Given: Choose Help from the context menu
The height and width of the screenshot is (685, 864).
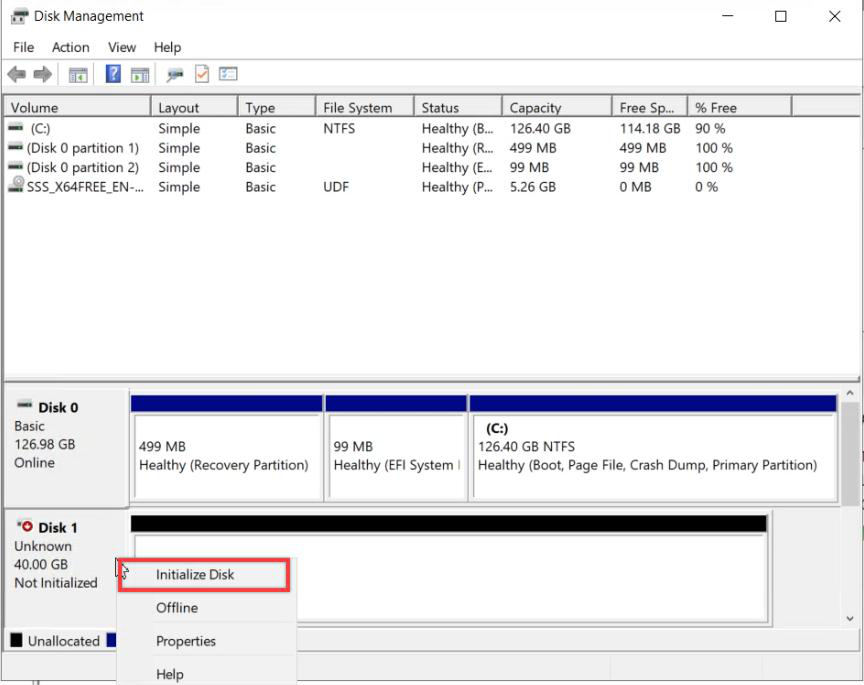Looking at the screenshot, I should click(x=207, y=673).
